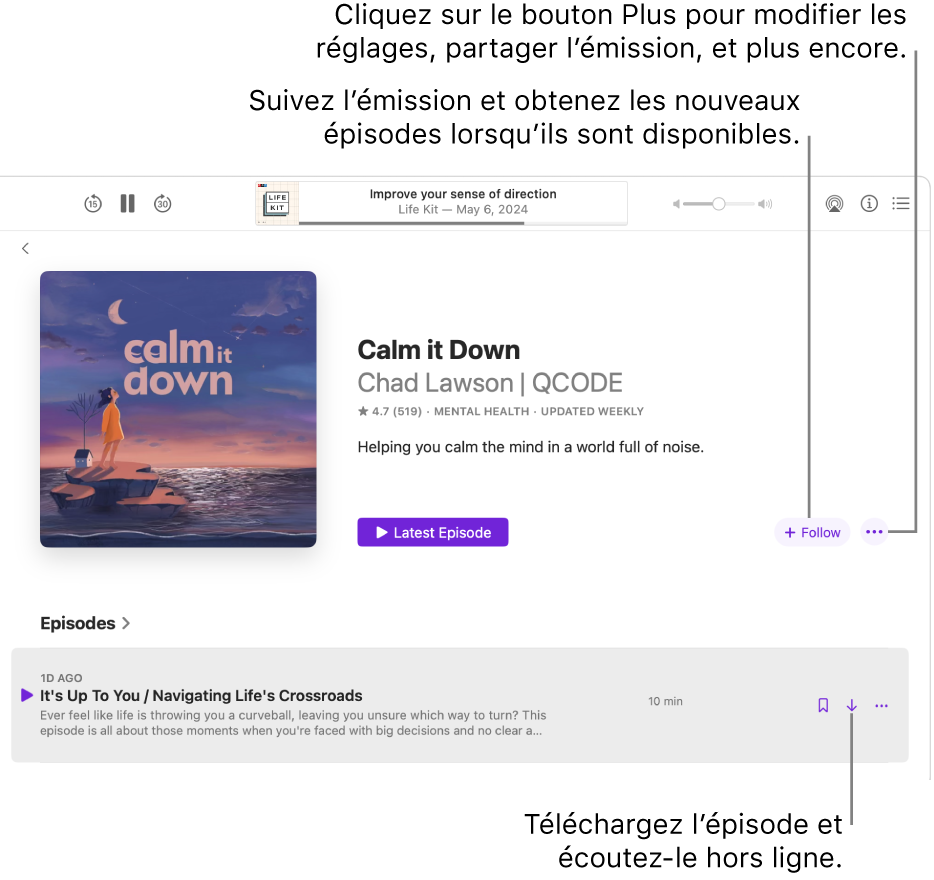Click the Calm it Down cover artwork
Screen dimensions: 934x880
[x=178, y=409]
